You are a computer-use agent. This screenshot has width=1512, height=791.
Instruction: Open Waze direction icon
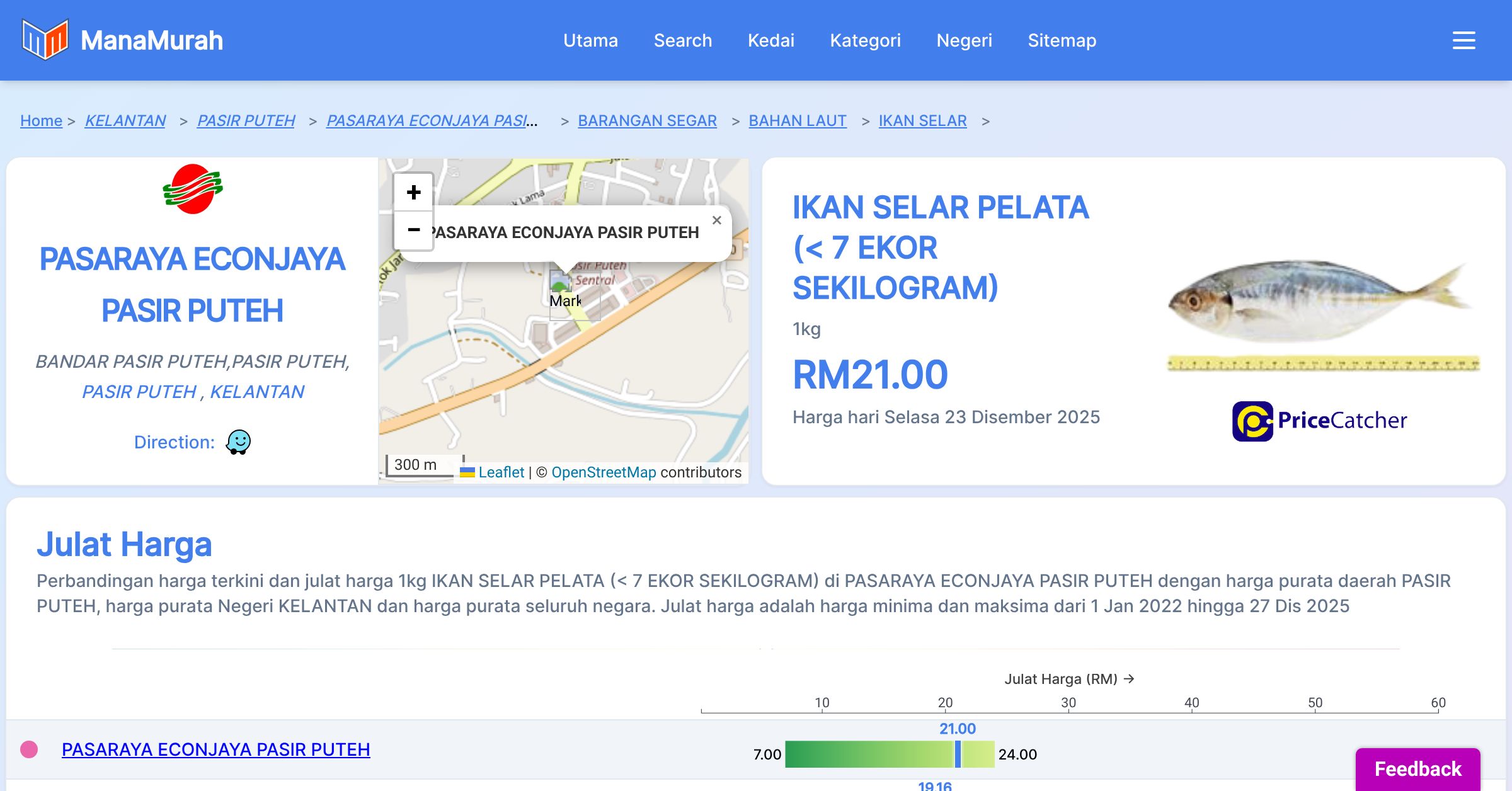tap(239, 442)
